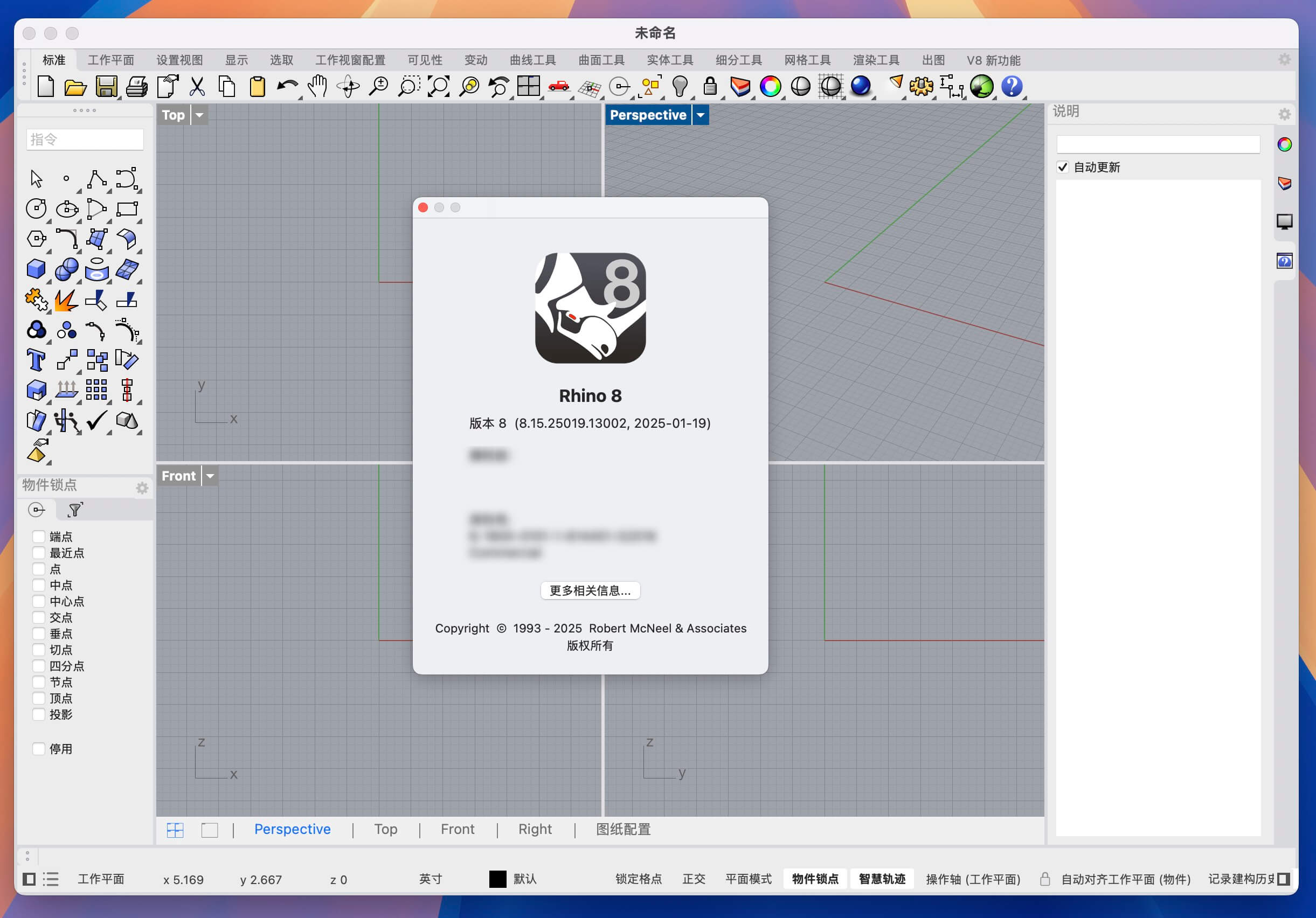This screenshot has height=918, width=1316.
Task: Open the Perspective viewport dropdown arrow
Action: pos(701,115)
